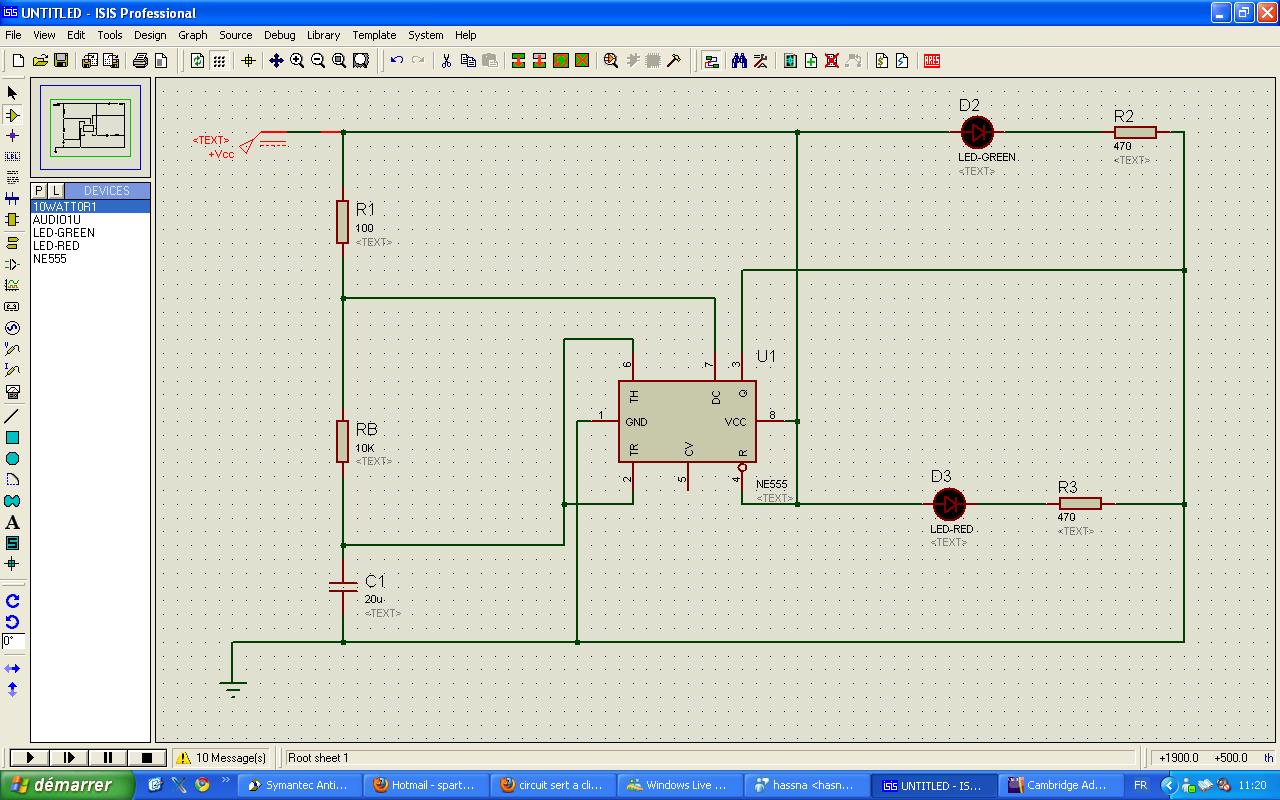Select the 2D Graphics Box tool
This screenshot has width=1280, height=800.
12,438
